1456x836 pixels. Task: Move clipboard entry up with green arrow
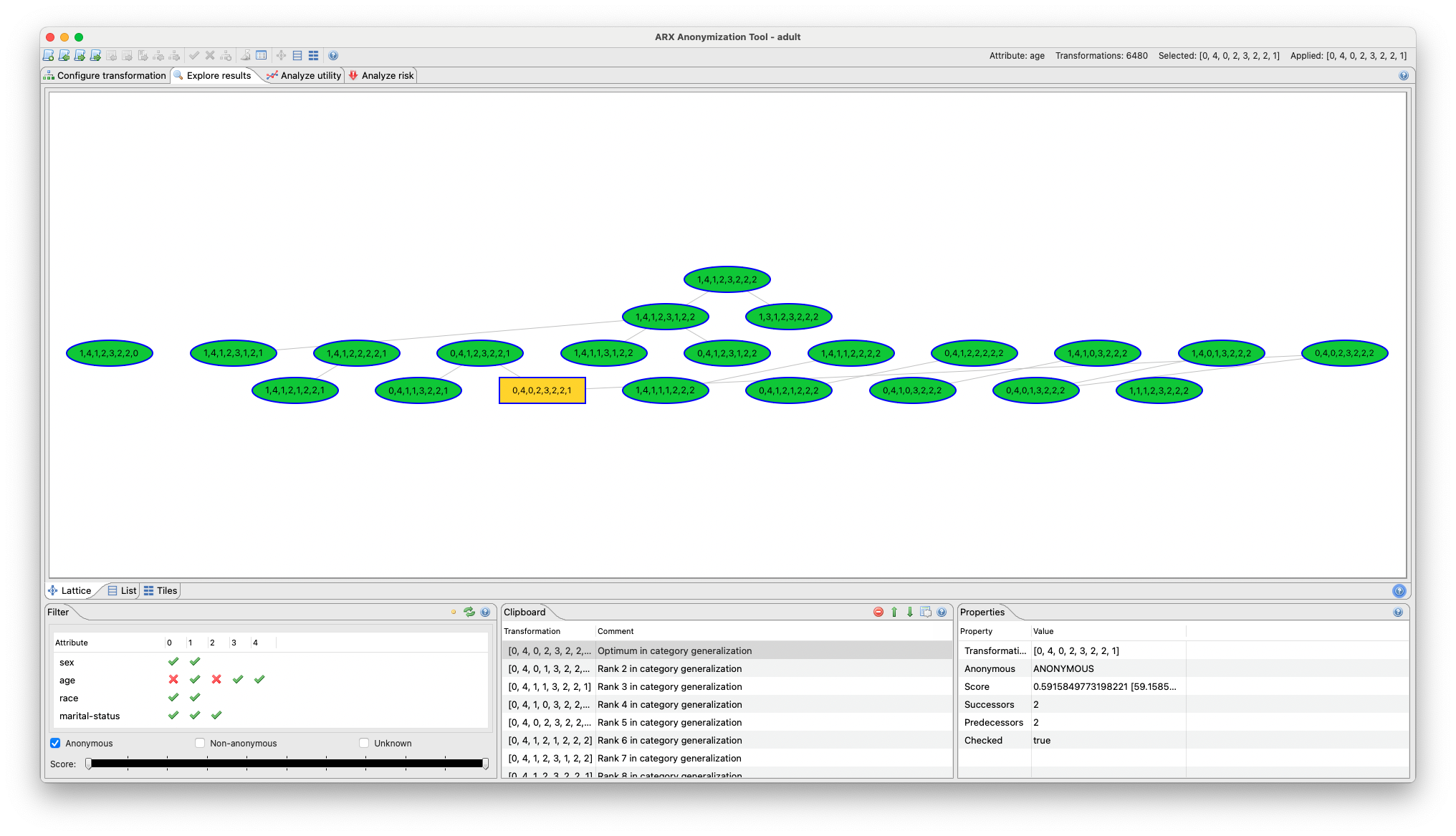894,612
